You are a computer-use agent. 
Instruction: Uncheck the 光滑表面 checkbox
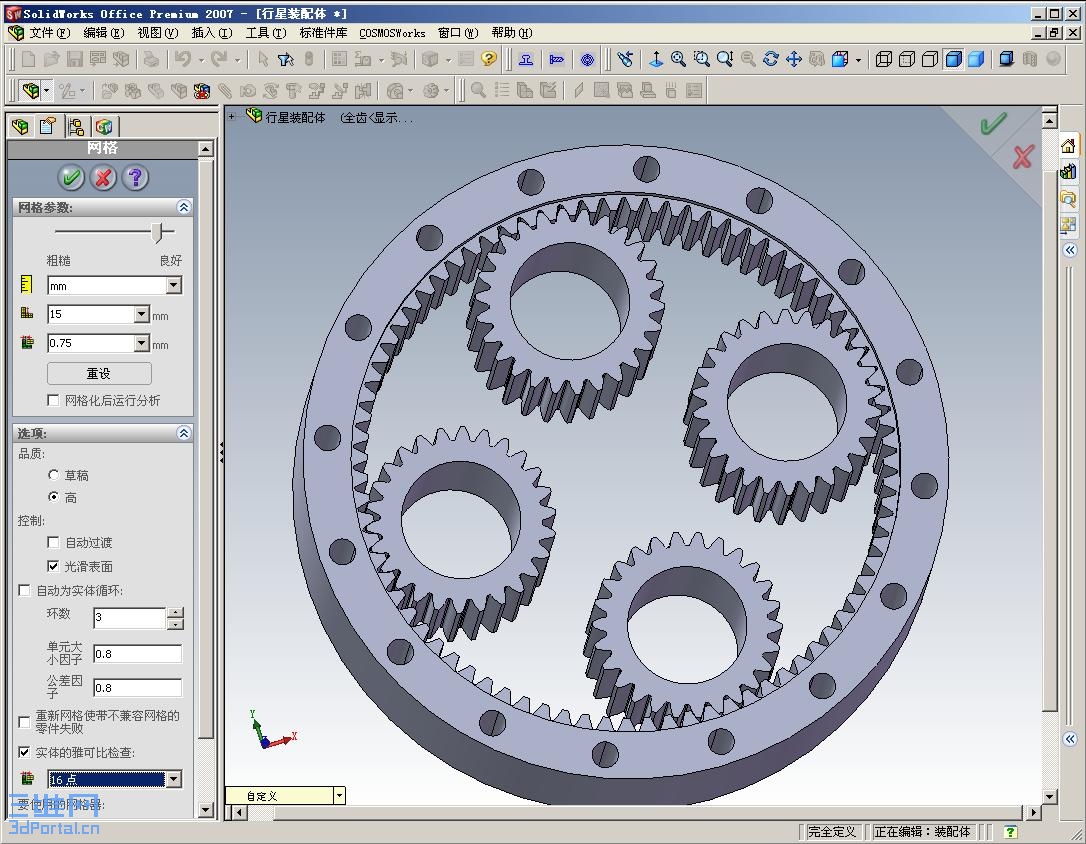pyautogui.click(x=53, y=566)
